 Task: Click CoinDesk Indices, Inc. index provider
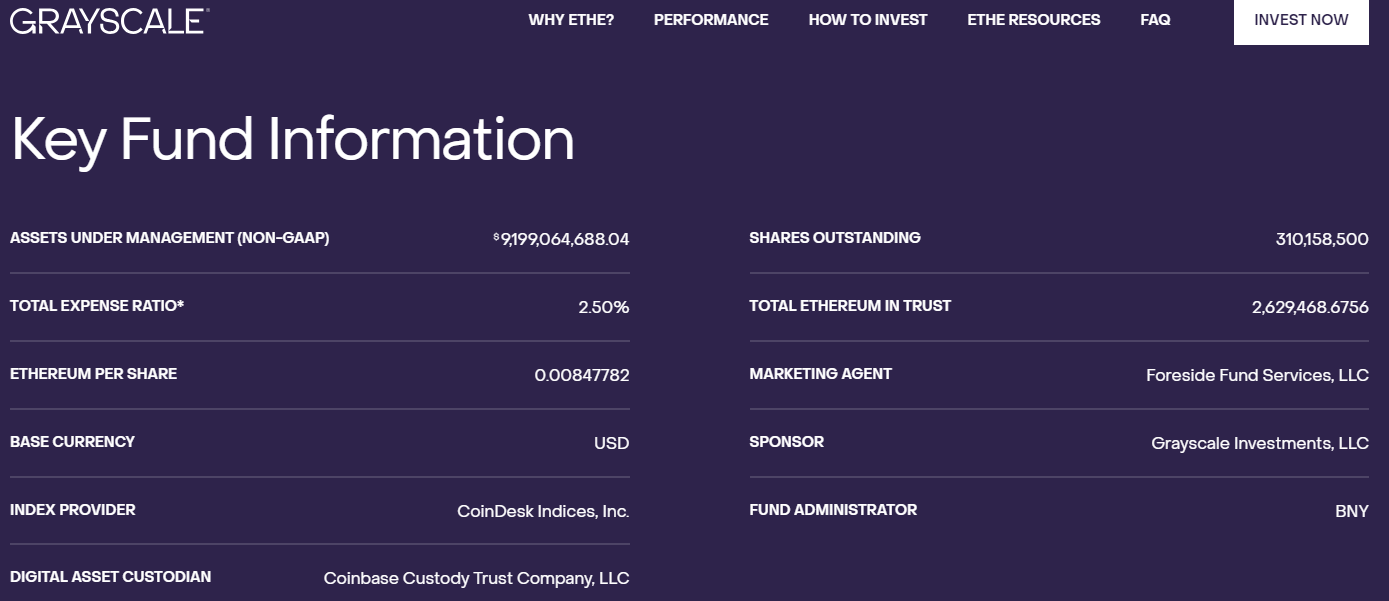(541, 510)
